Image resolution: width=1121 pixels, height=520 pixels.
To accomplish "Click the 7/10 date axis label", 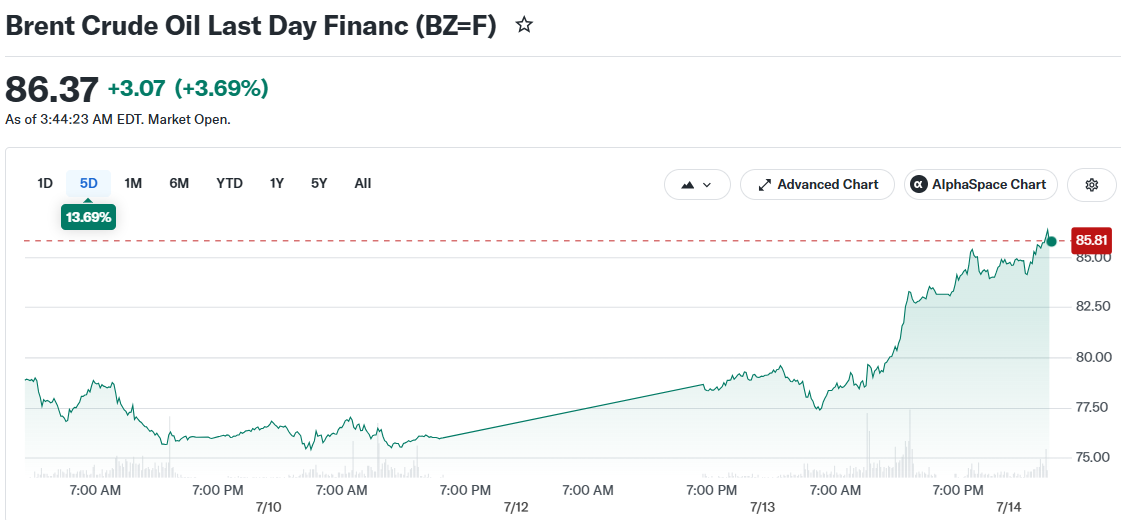I will pos(268,507).
